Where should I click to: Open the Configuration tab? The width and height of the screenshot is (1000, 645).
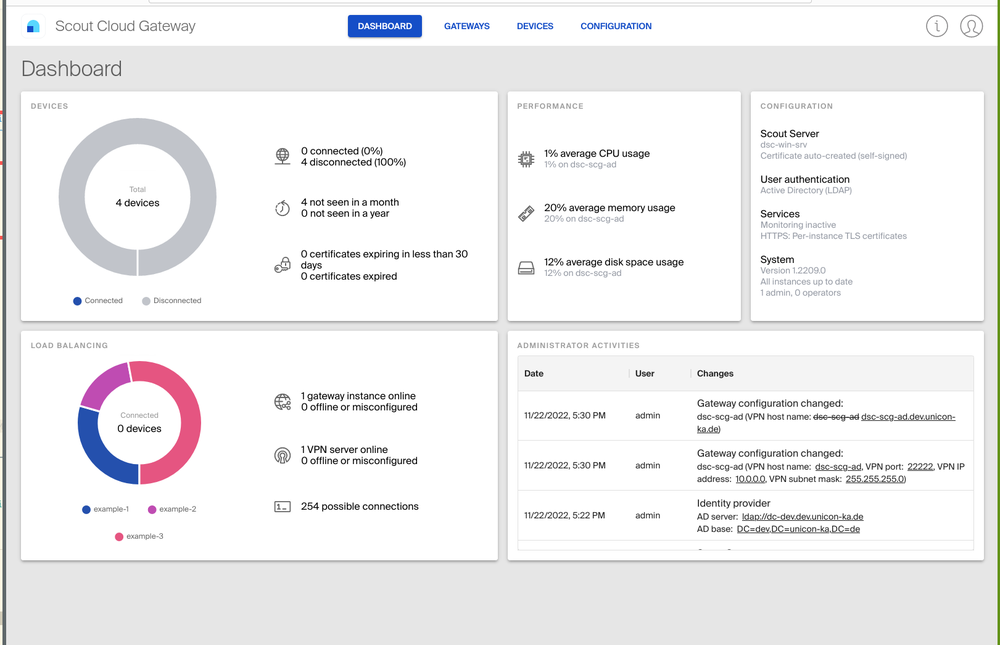pyautogui.click(x=616, y=26)
